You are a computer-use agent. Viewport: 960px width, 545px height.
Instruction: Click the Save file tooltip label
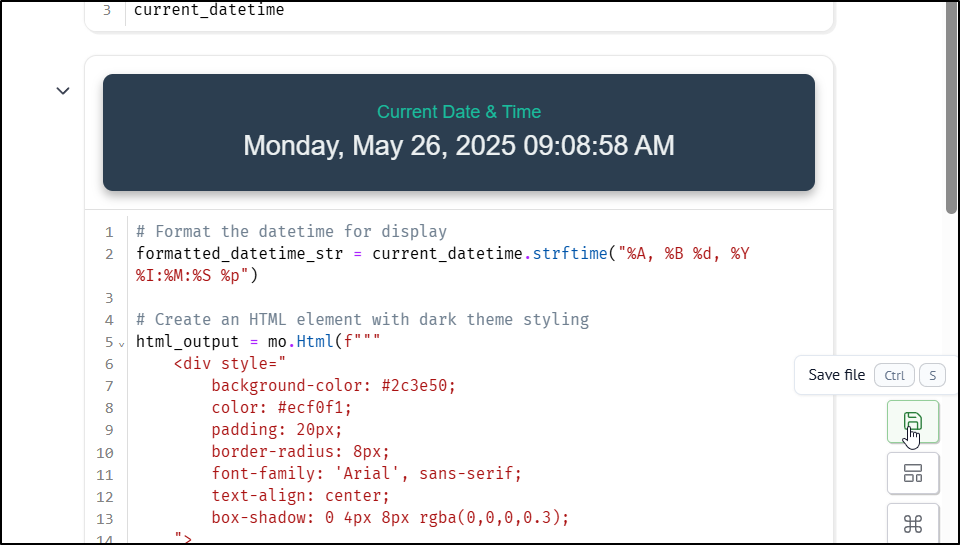coord(836,375)
